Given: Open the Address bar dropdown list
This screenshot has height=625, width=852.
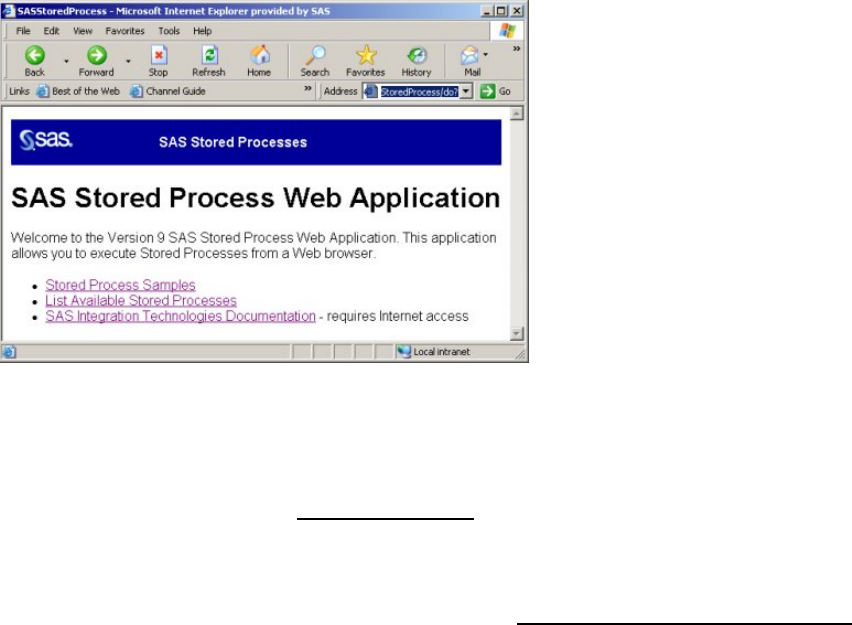Looking at the screenshot, I should (466, 91).
